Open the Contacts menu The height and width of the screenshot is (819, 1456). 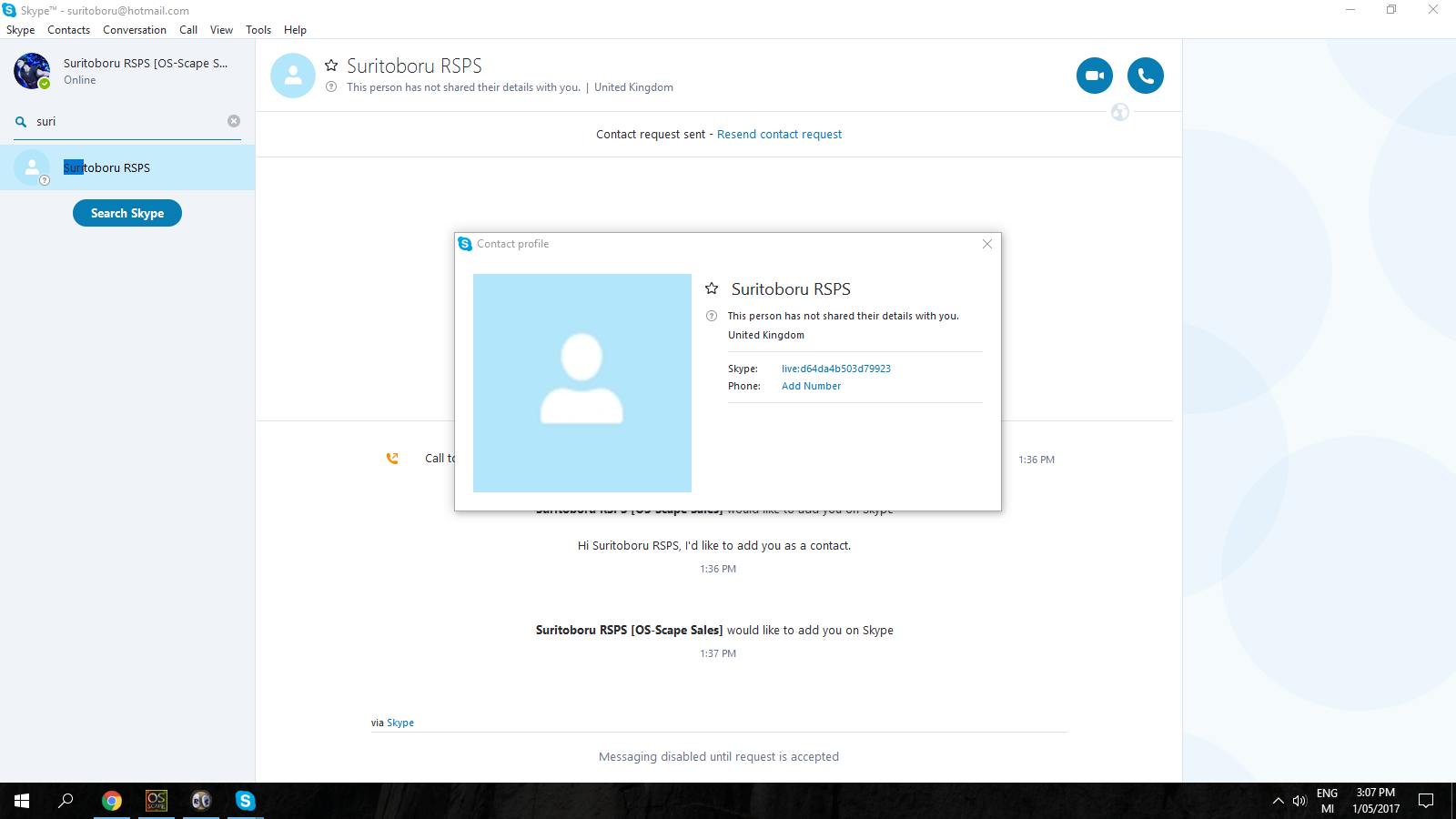coord(68,30)
